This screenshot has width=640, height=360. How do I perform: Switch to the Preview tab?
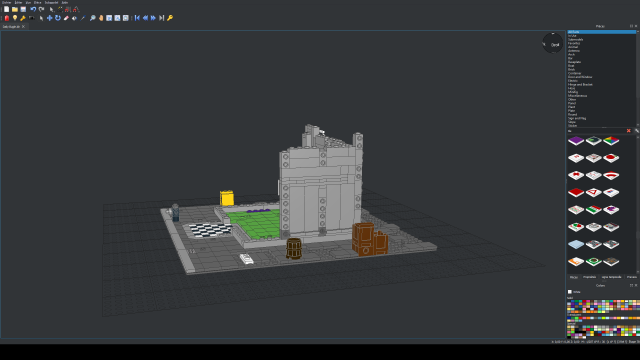click(632, 277)
